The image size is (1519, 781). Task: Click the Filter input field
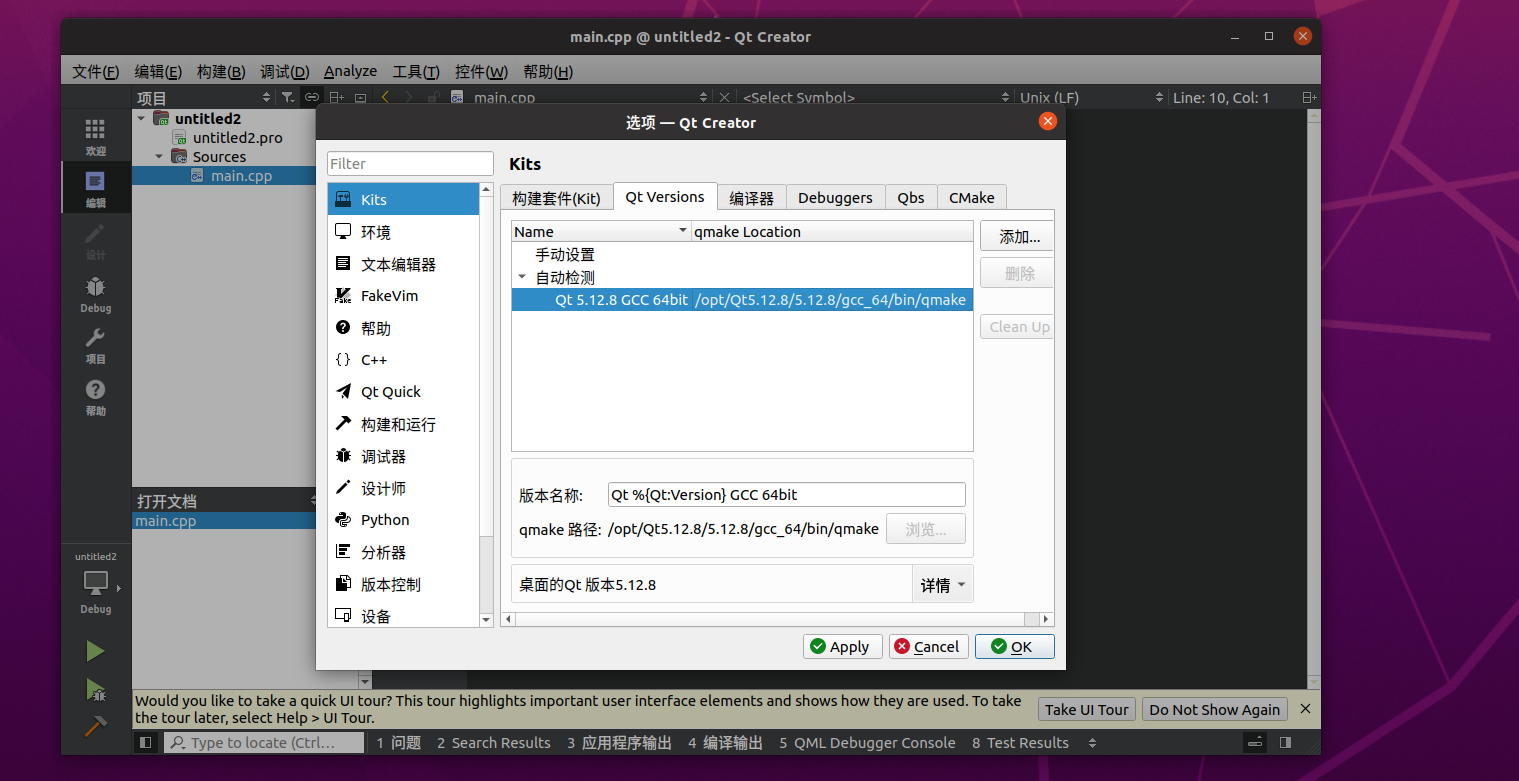410,164
